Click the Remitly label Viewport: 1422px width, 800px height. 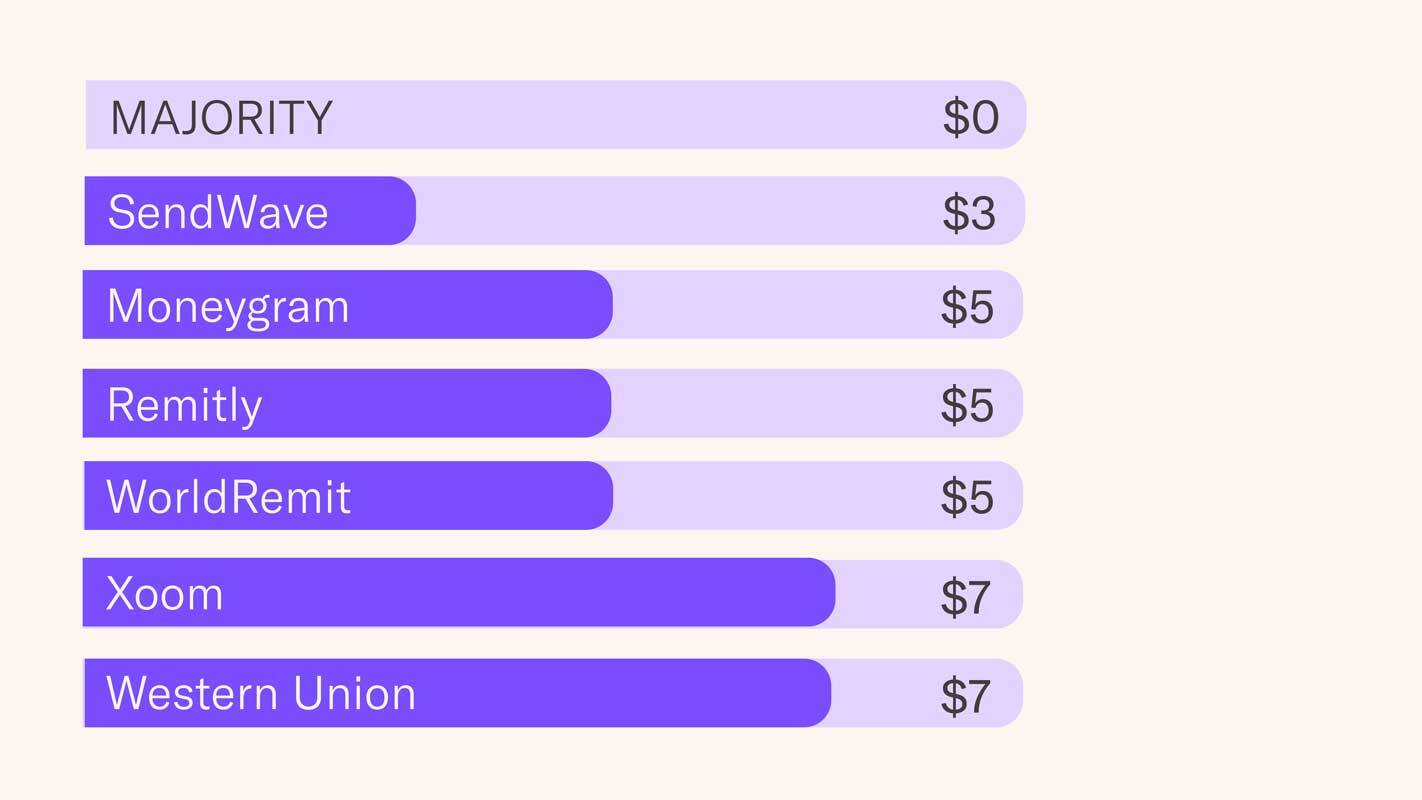(x=184, y=404)
